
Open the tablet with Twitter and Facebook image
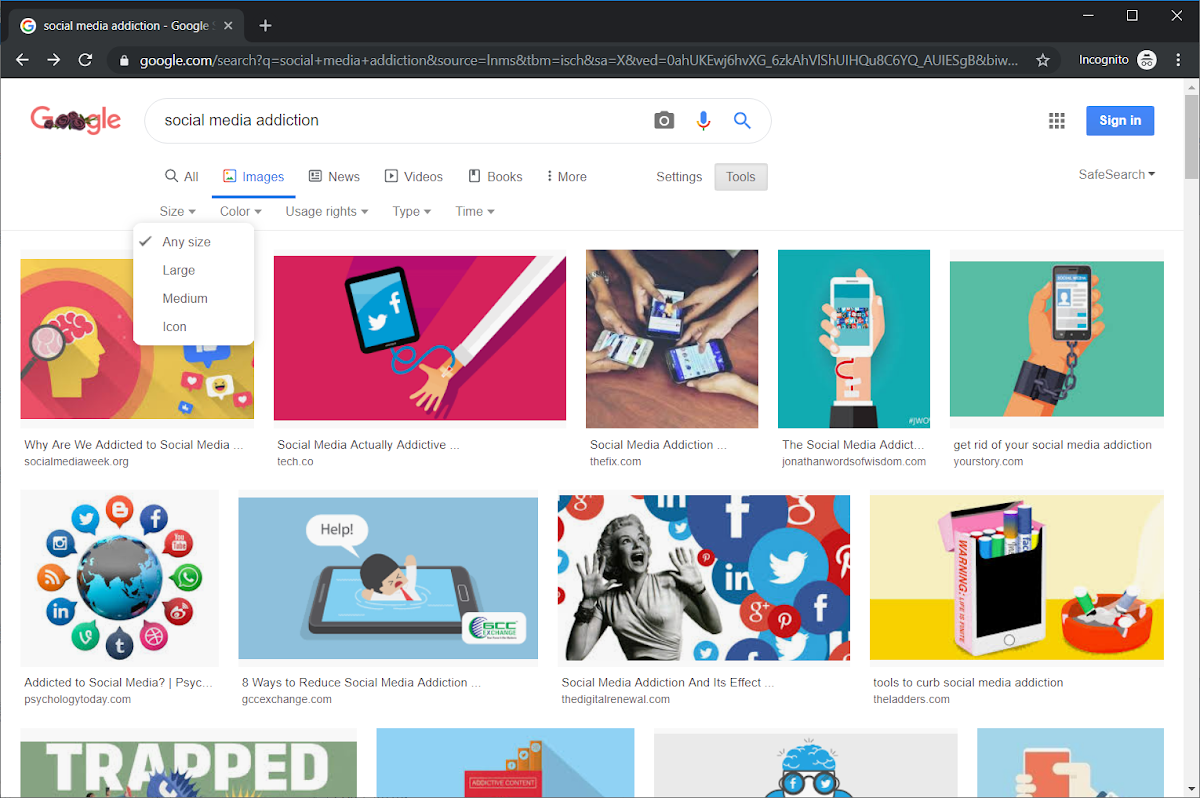coord(420,338)
